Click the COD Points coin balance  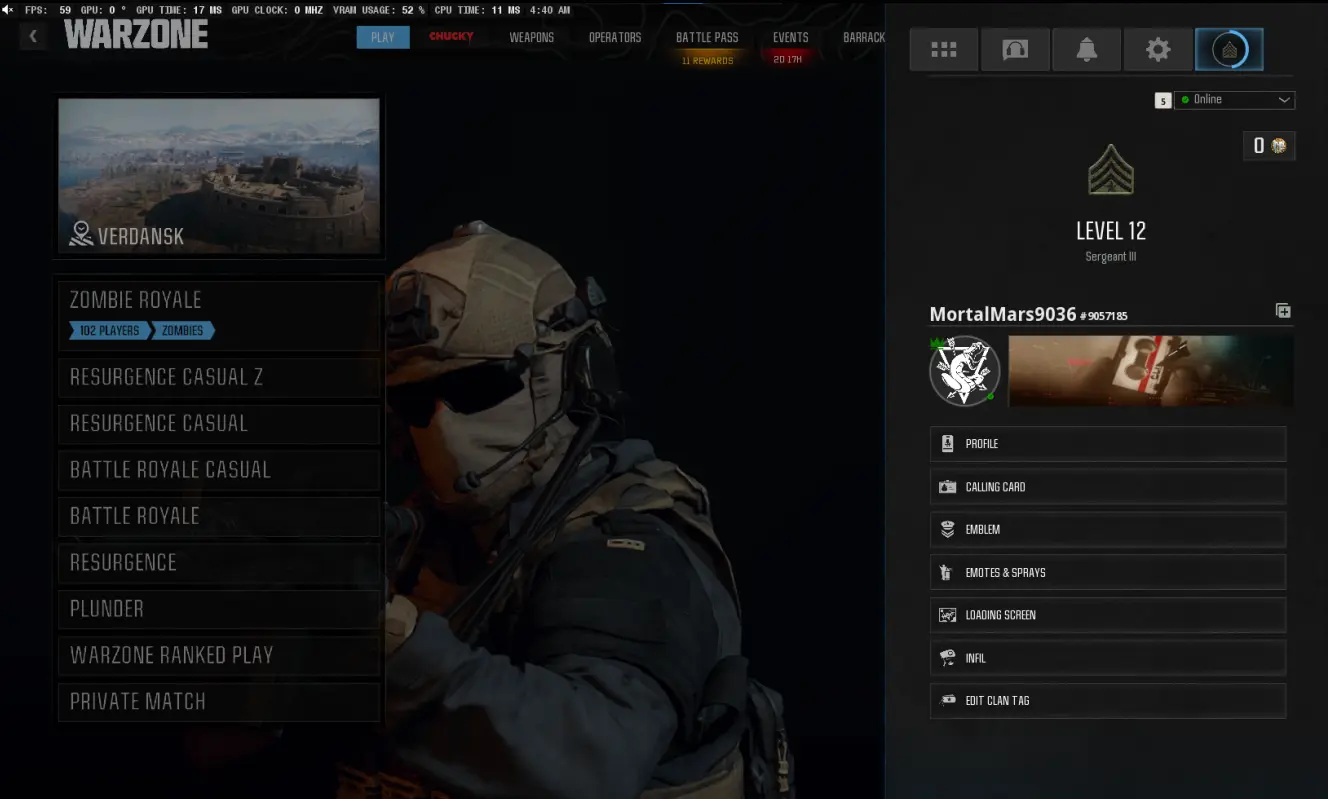(x=1269, y=146)
